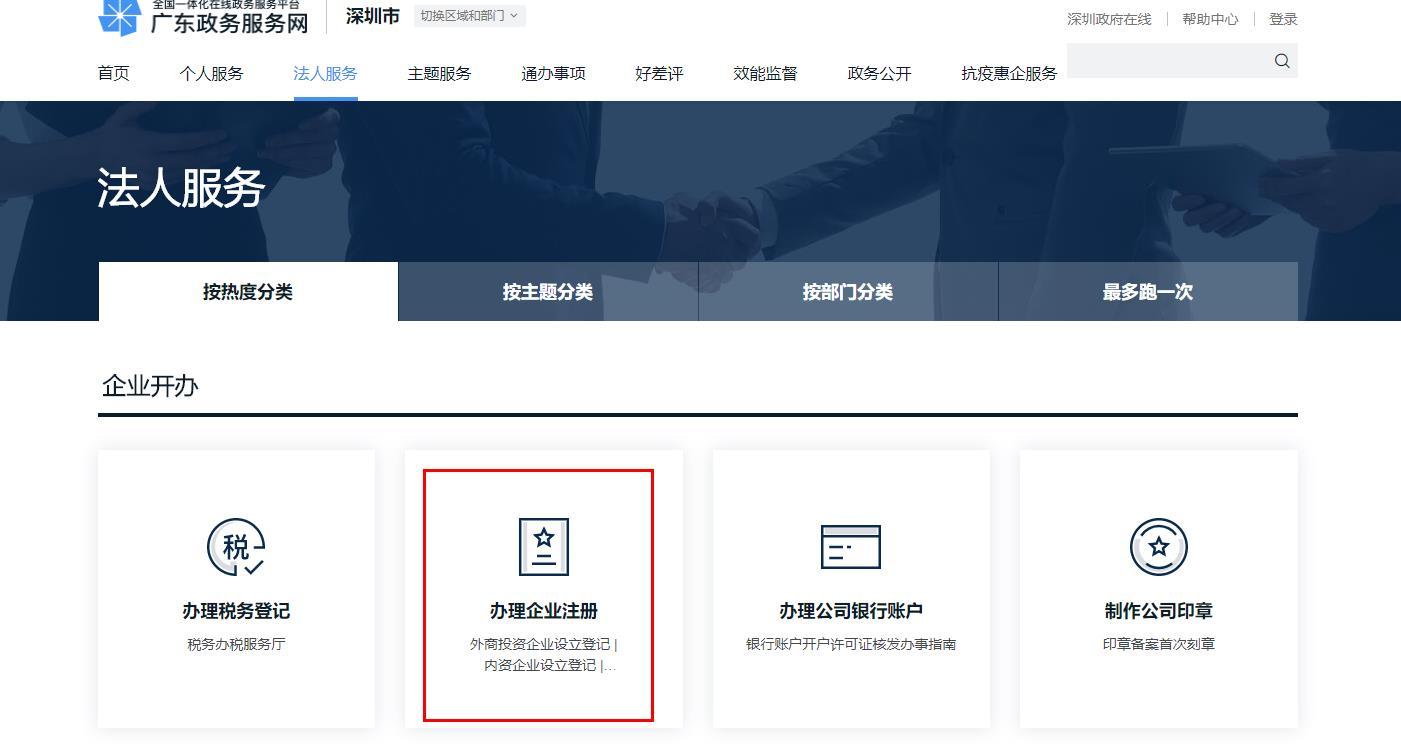Select 法人服务 in the navigation bar

pos(325,73)
